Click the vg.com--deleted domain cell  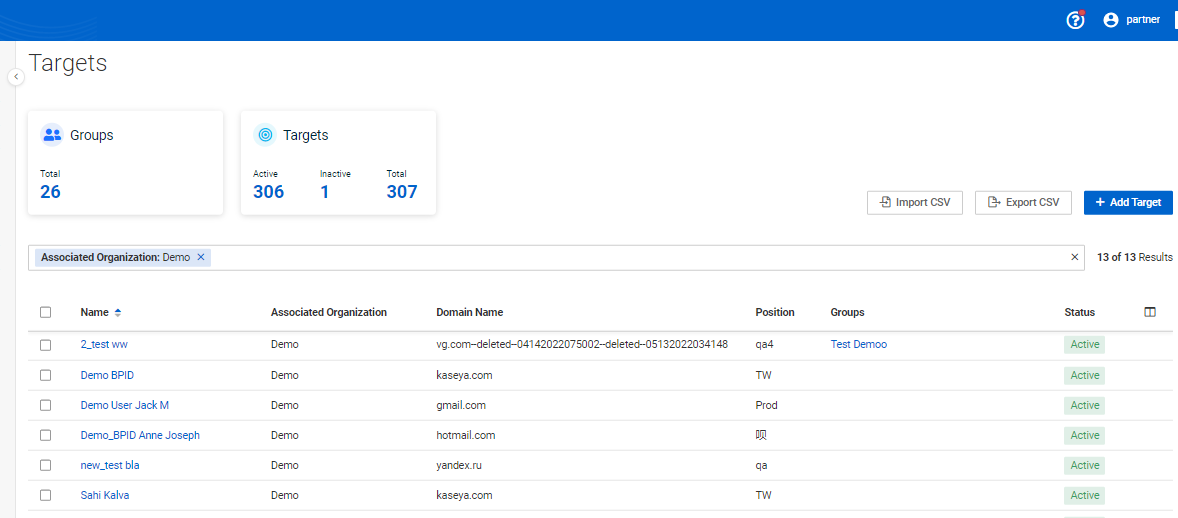coord(581,344)
